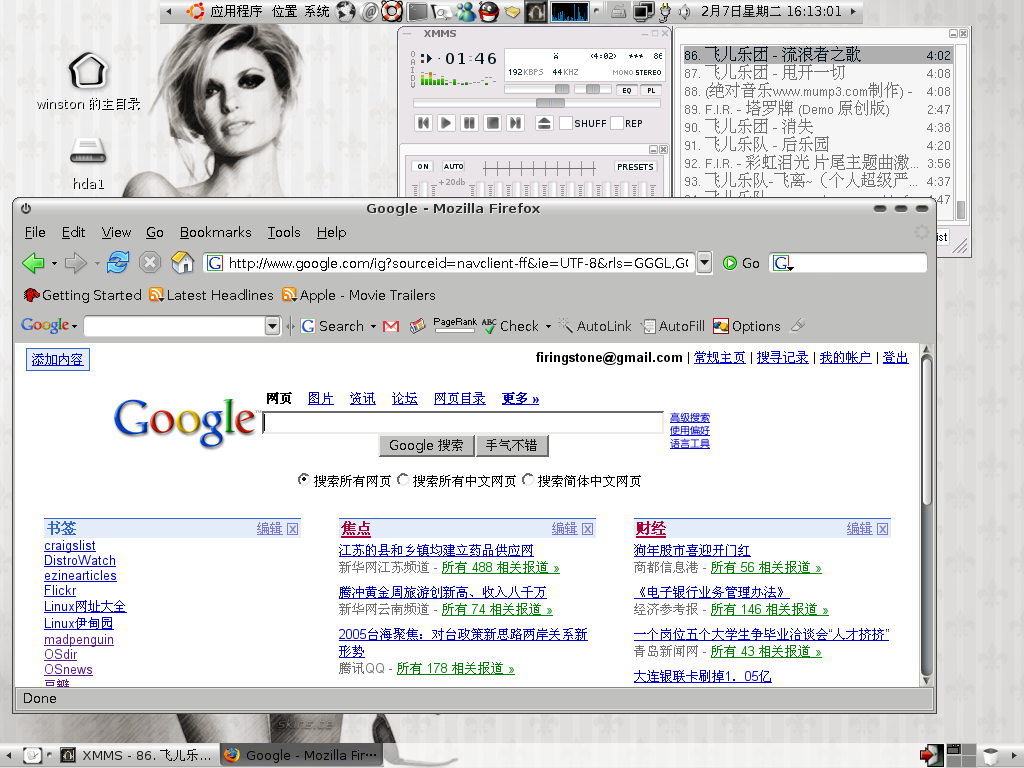This screenshot has height=768, width=1024.
Task: Click the XMMS Eject button
Action: pos(544,123)
